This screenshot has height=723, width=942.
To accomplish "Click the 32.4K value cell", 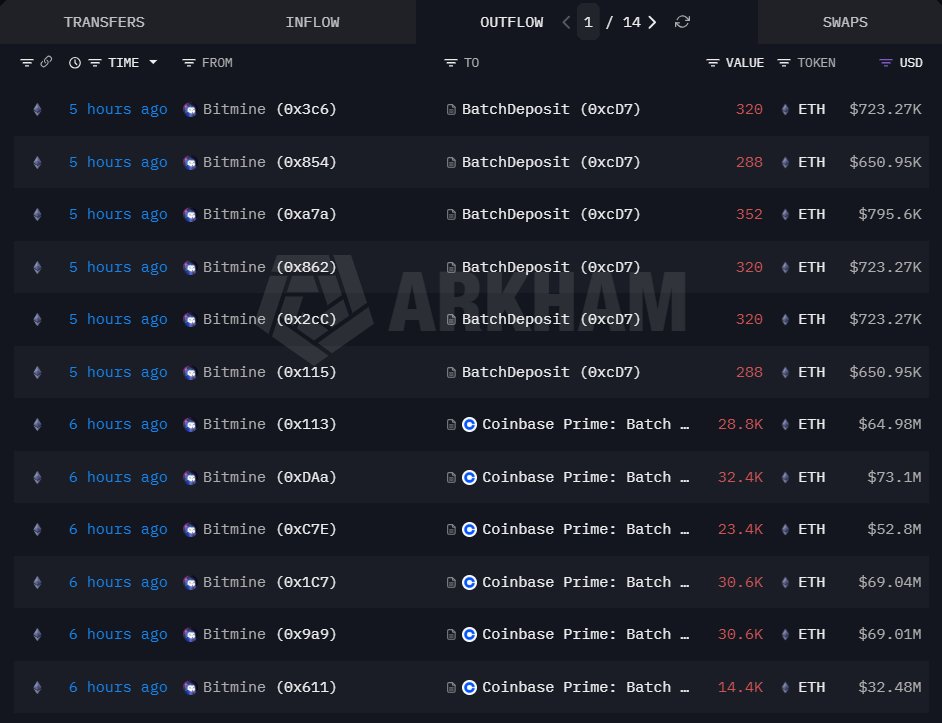I will (740, 477).
